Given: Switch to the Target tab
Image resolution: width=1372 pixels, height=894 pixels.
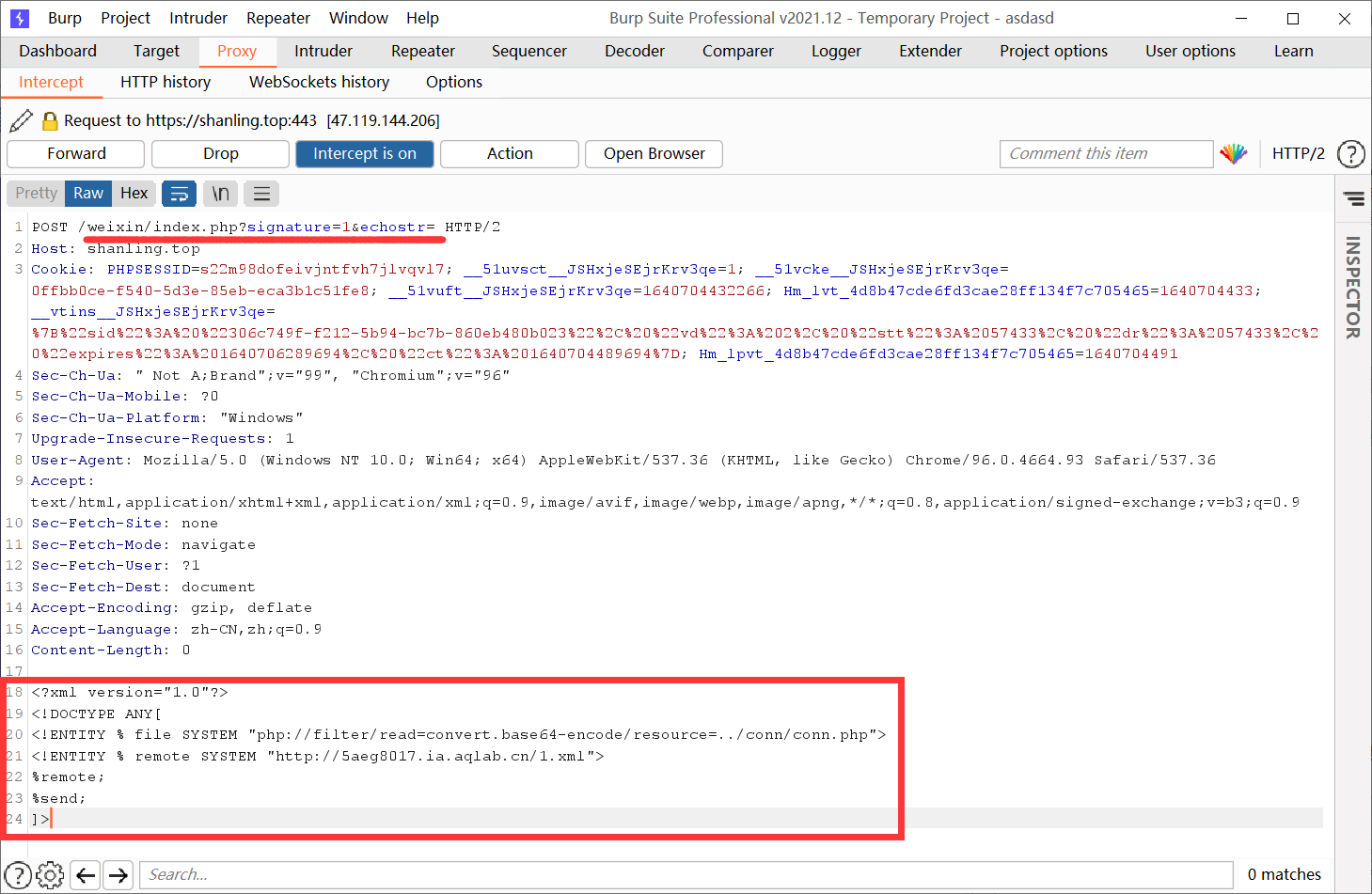Looking at the screenshot, I should pos(156,51).
